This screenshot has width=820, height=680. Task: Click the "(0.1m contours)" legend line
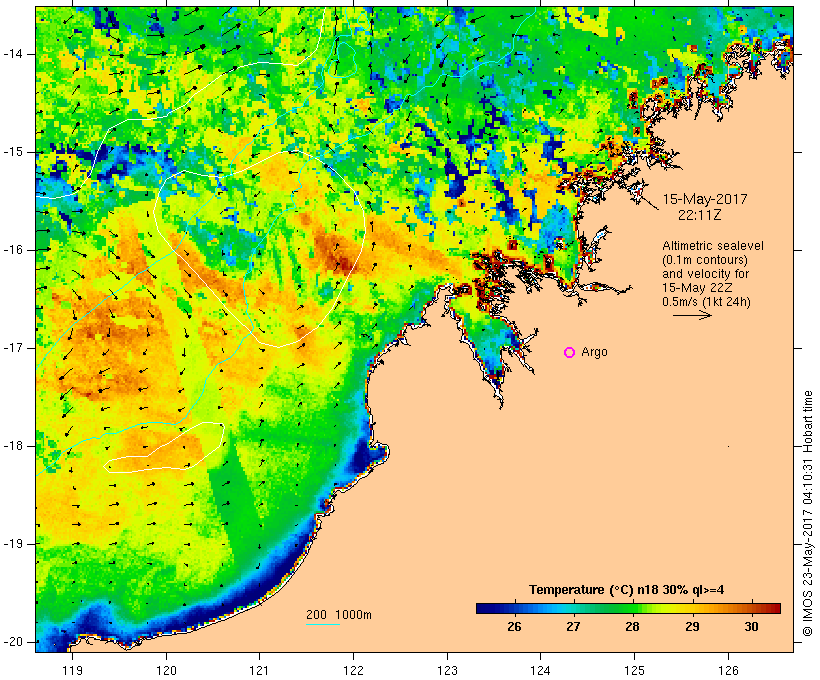pyautogui.click(x=705, y=260)
